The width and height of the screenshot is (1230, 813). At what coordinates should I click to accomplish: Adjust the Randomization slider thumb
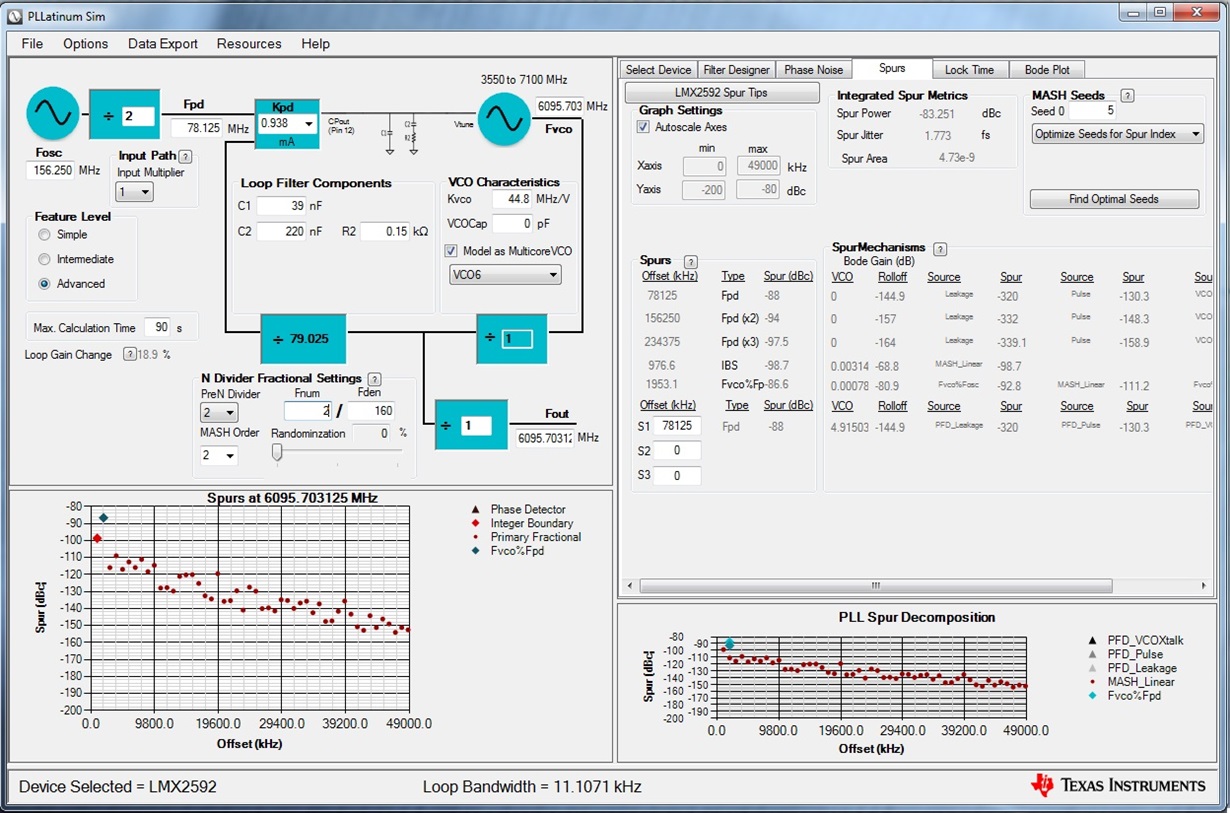[277, 452]
